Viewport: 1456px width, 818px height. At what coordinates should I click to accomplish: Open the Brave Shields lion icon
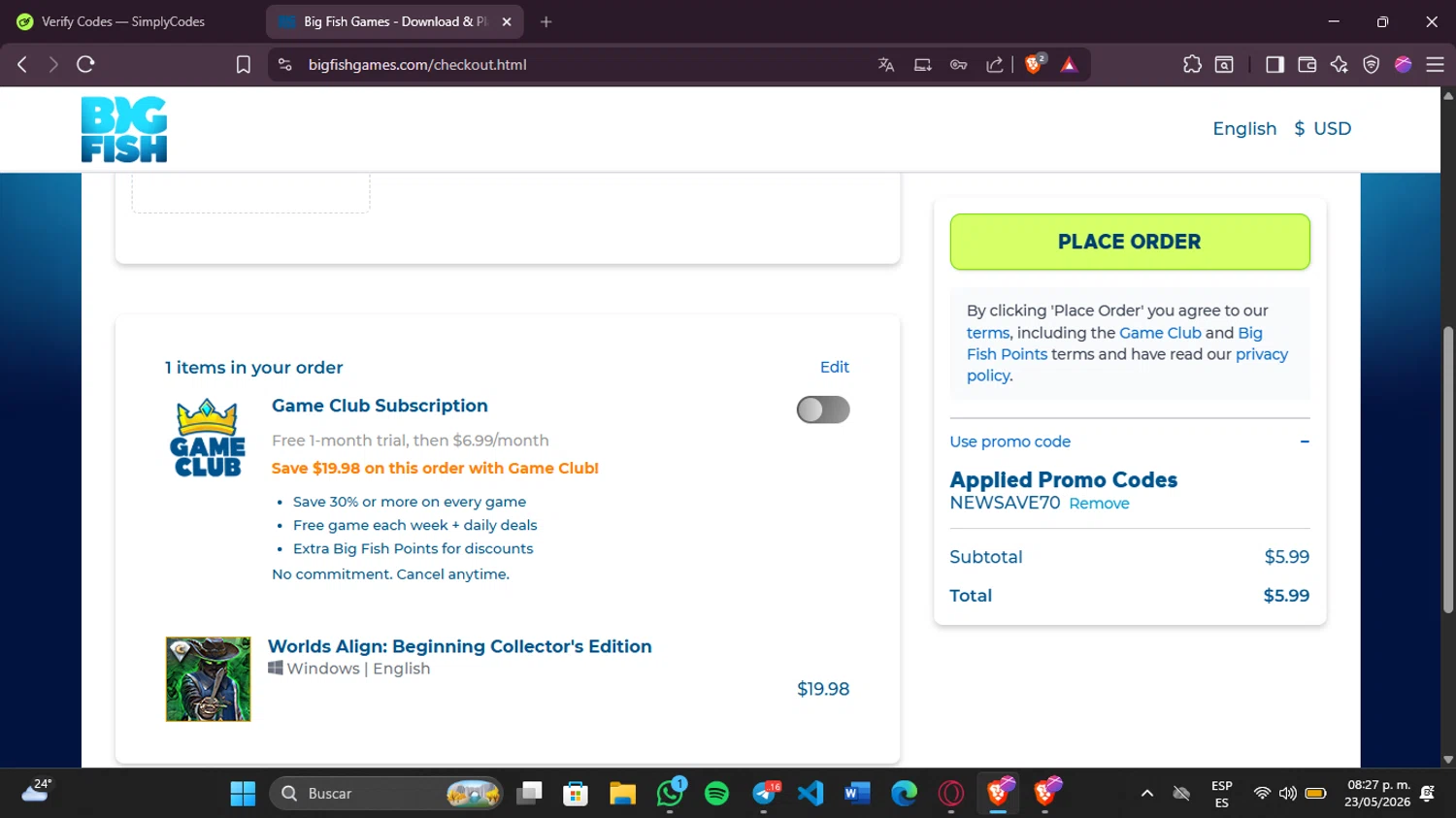(x=1035, y=64)
